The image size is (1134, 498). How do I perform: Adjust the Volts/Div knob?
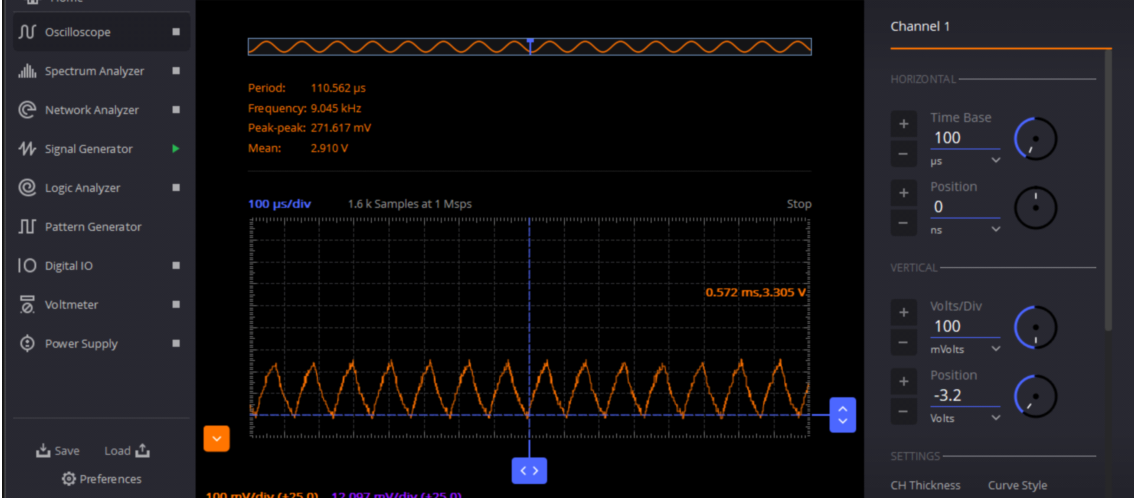tap(1036, 327)
